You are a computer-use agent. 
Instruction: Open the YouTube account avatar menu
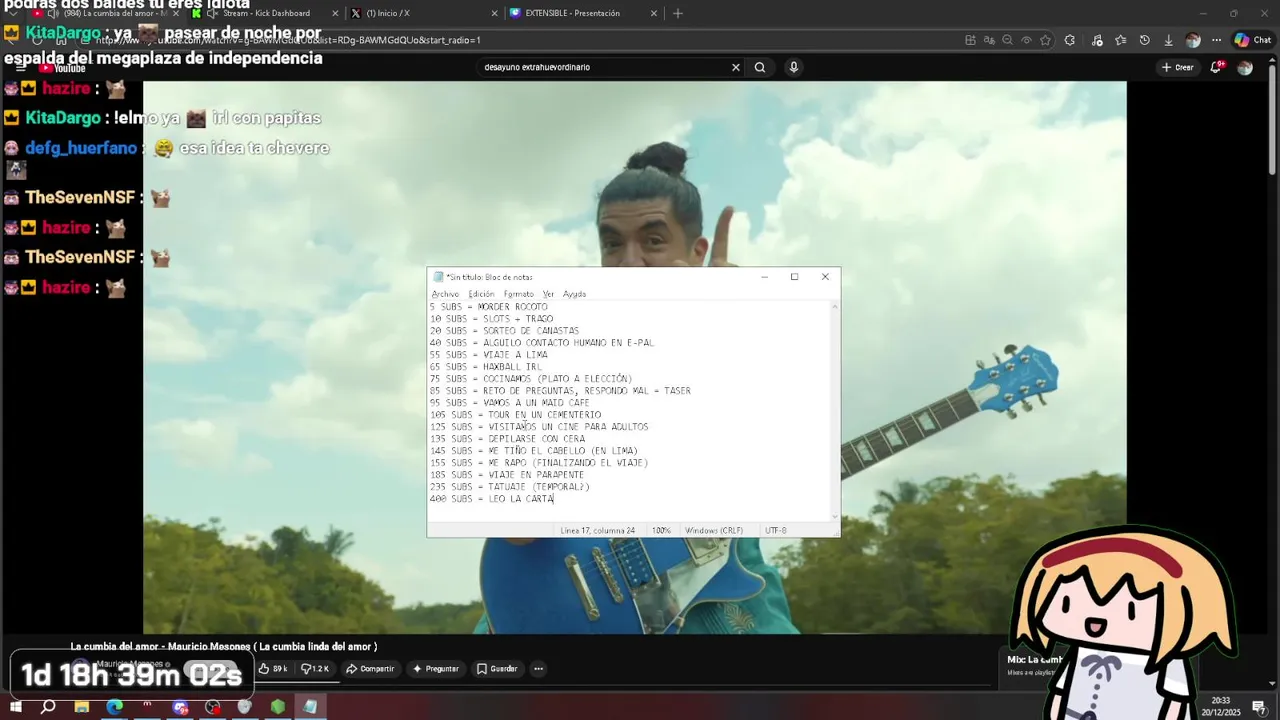click(1245, 67)
